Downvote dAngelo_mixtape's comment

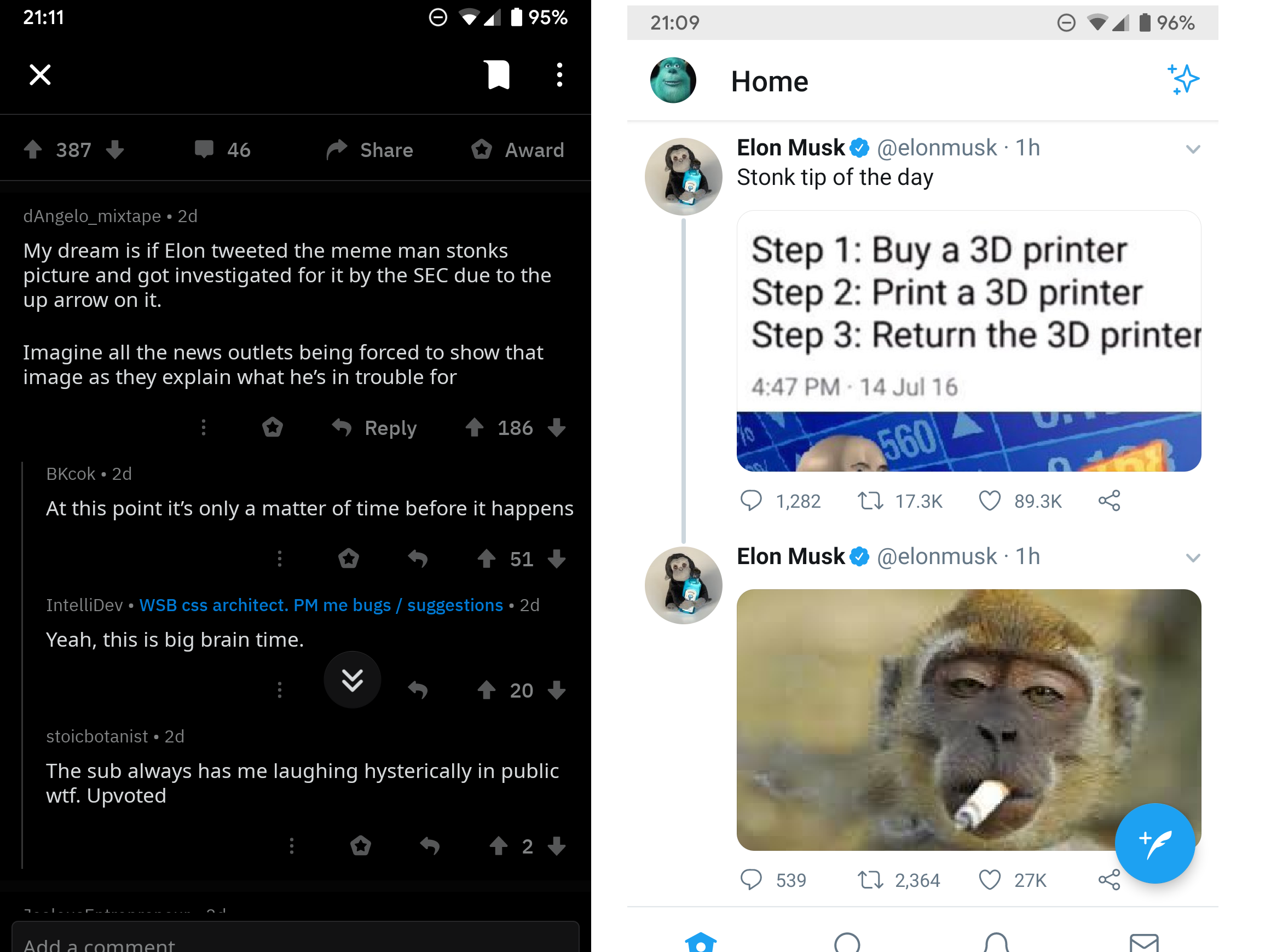click(557, 428)
